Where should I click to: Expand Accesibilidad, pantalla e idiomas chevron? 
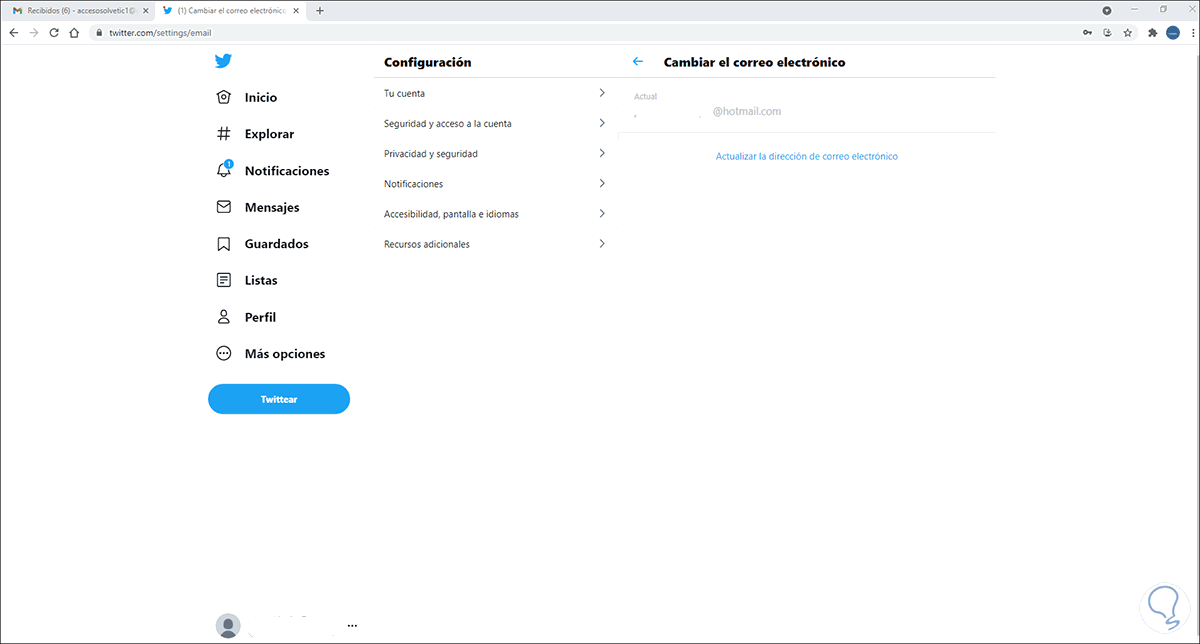(x=602, y=213)
